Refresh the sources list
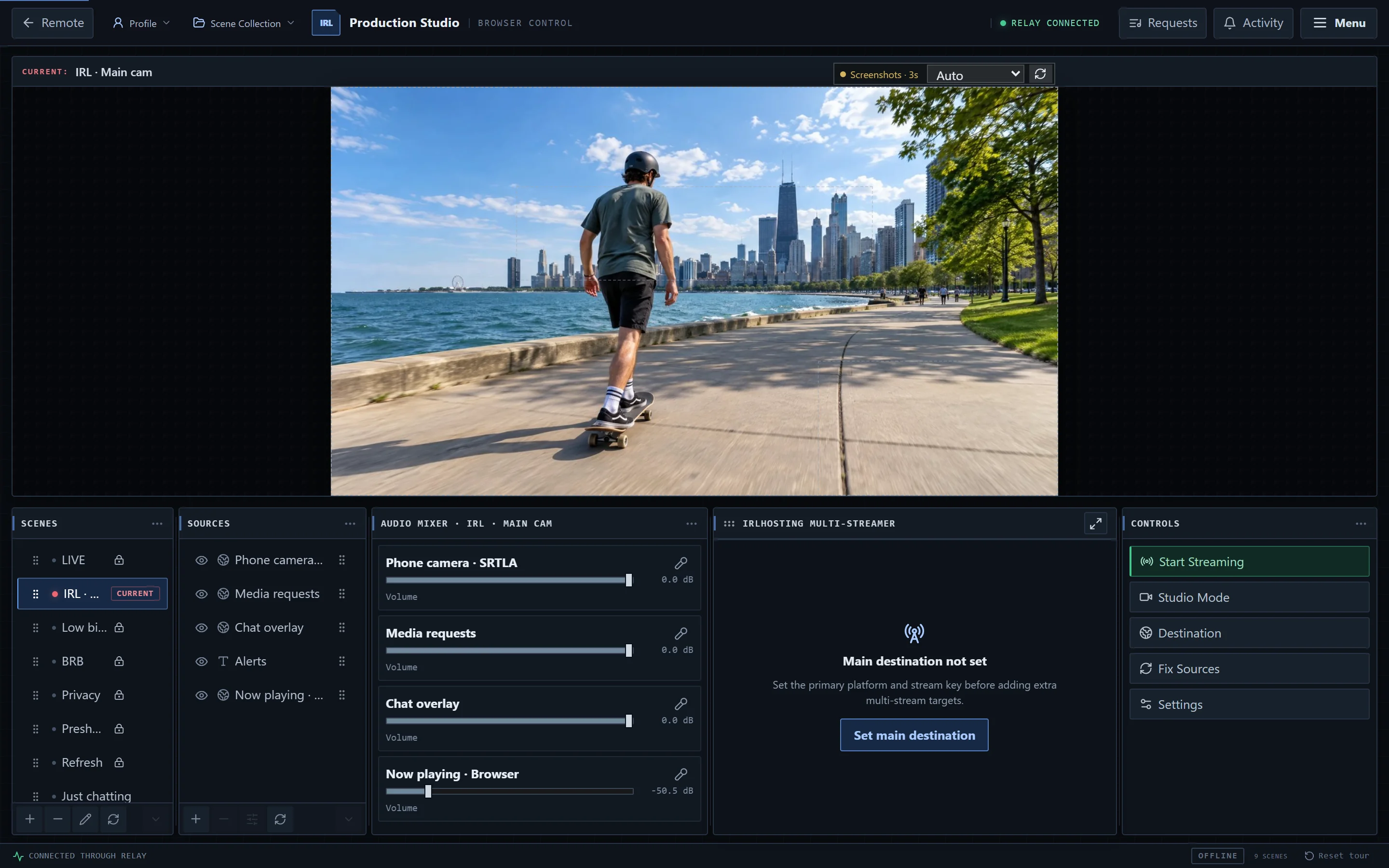Viewport: 1389px width, 868px height. (x=280, y=819)
